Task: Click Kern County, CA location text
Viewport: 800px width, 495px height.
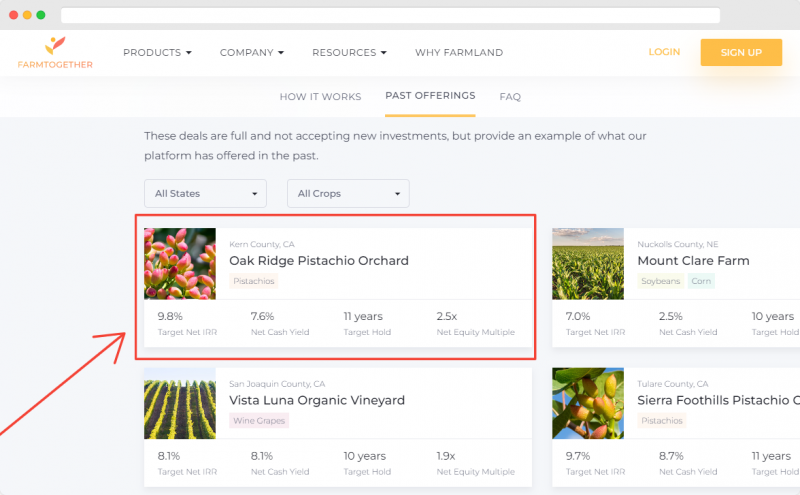Action: click(262, 244)
